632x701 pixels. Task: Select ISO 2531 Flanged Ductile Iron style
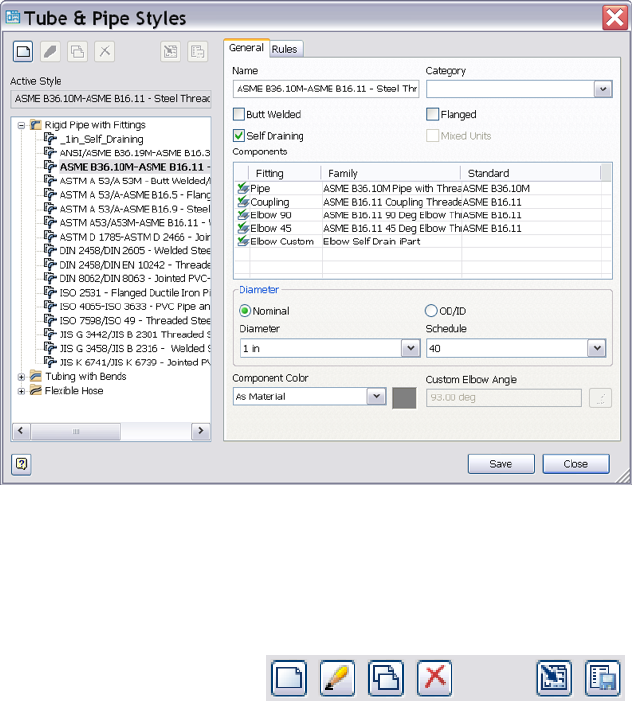click(135, 293)
